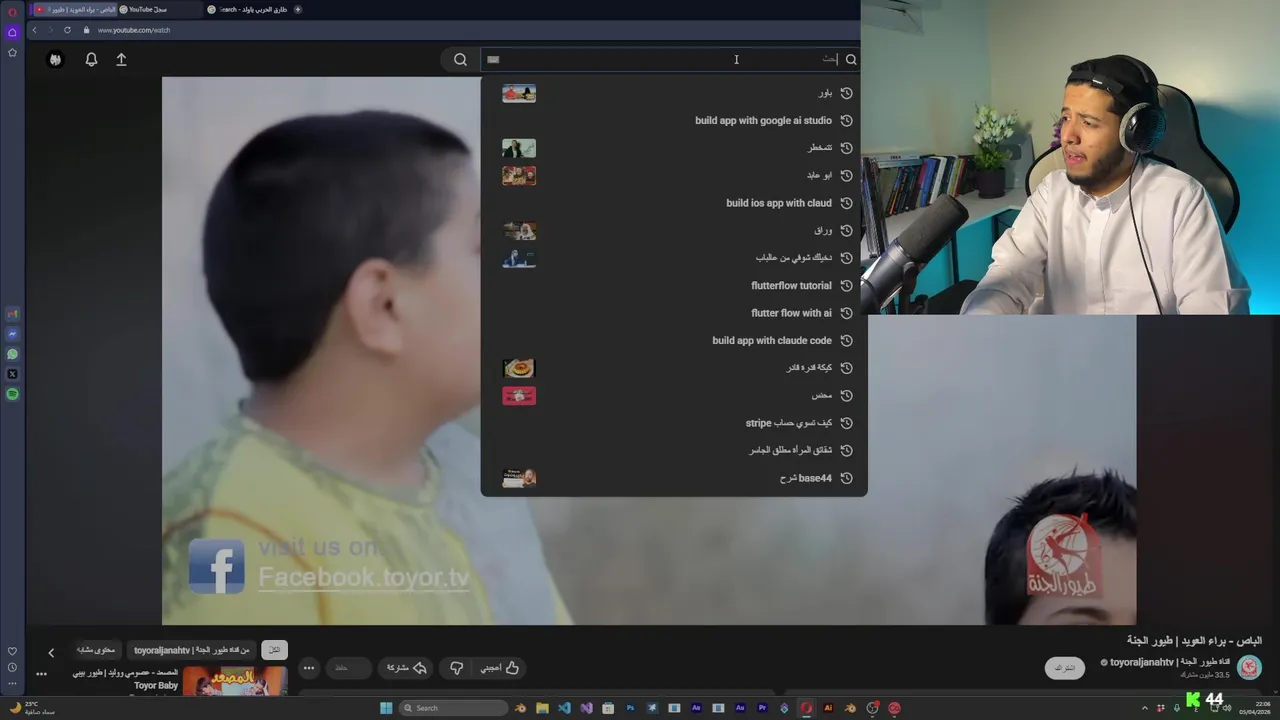Click the channel avatar beside toyoraljanahtv
The height and width of the screenshot is (720, 1280).
click(1249, 667)
